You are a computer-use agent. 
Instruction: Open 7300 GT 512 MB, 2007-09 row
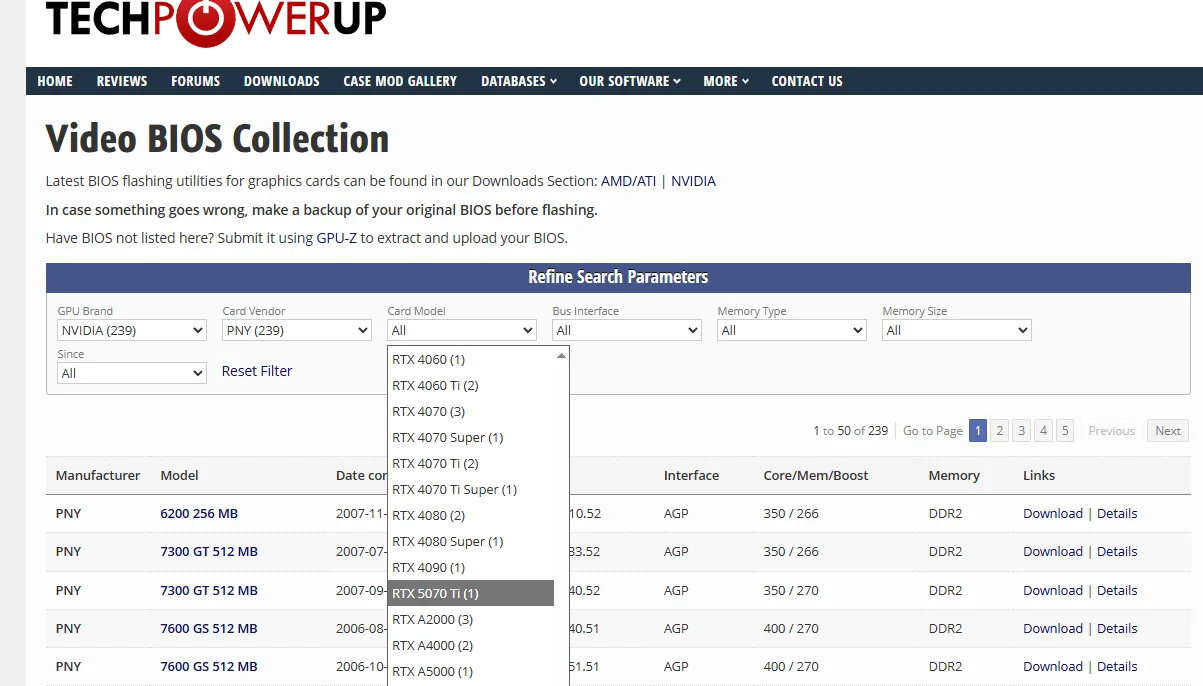click(x=209, y=591)
